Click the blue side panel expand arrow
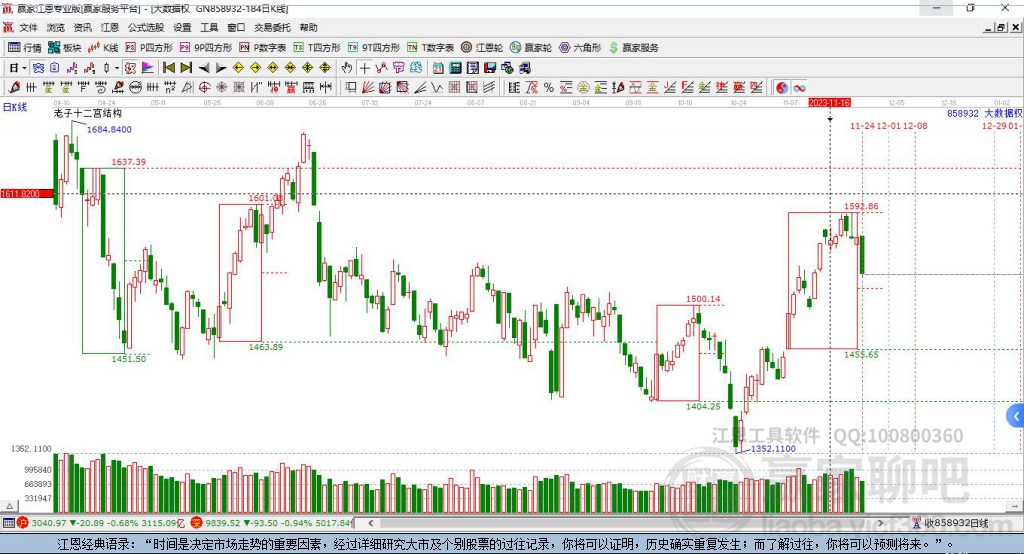The height and width of the screenshot is (554, 1024). pos(1016,416)
